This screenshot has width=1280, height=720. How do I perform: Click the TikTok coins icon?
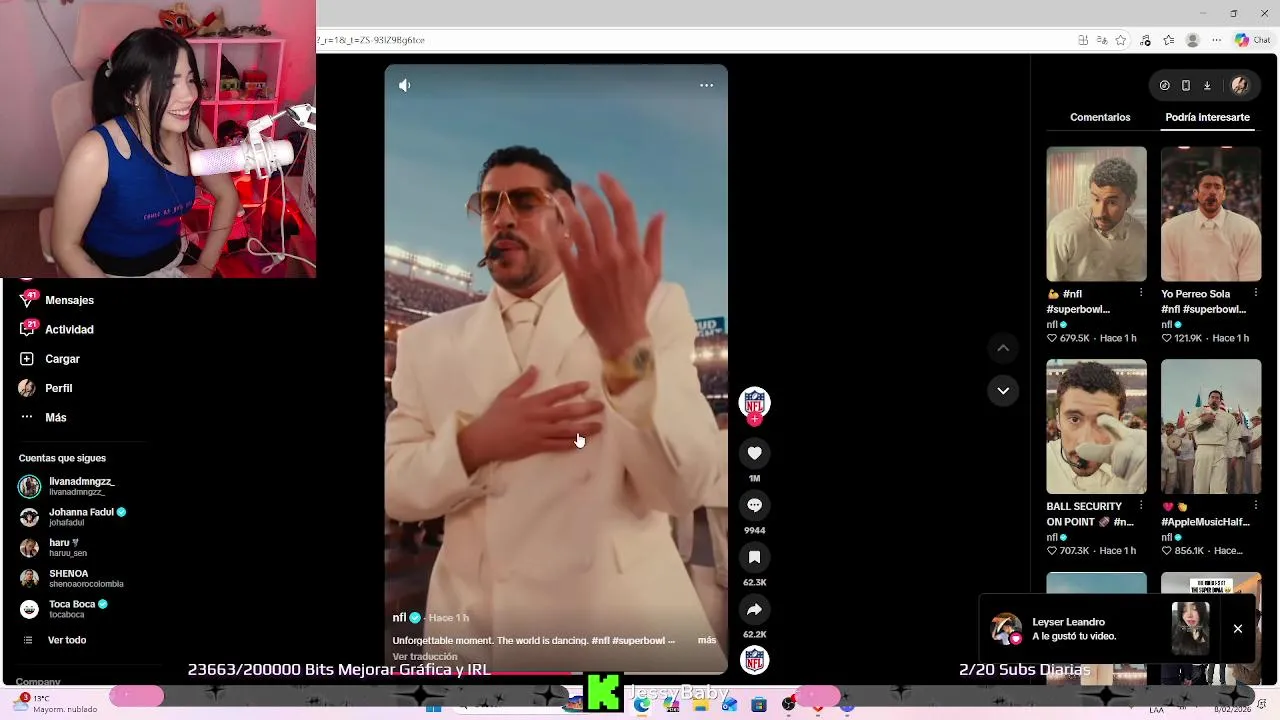pos(1164,86)
